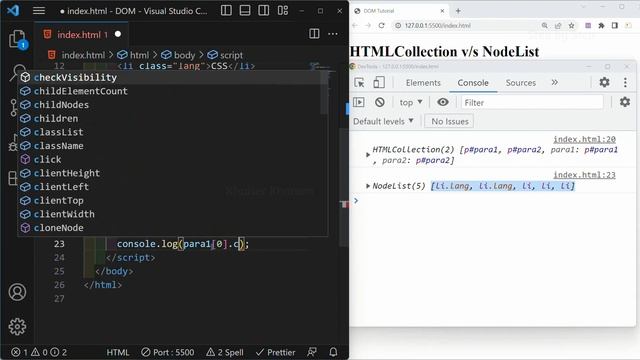Open 2 Spell status bar item
The height and width of the screenshot is (360, 640).
pyautogui.click(x=224, y=352)
